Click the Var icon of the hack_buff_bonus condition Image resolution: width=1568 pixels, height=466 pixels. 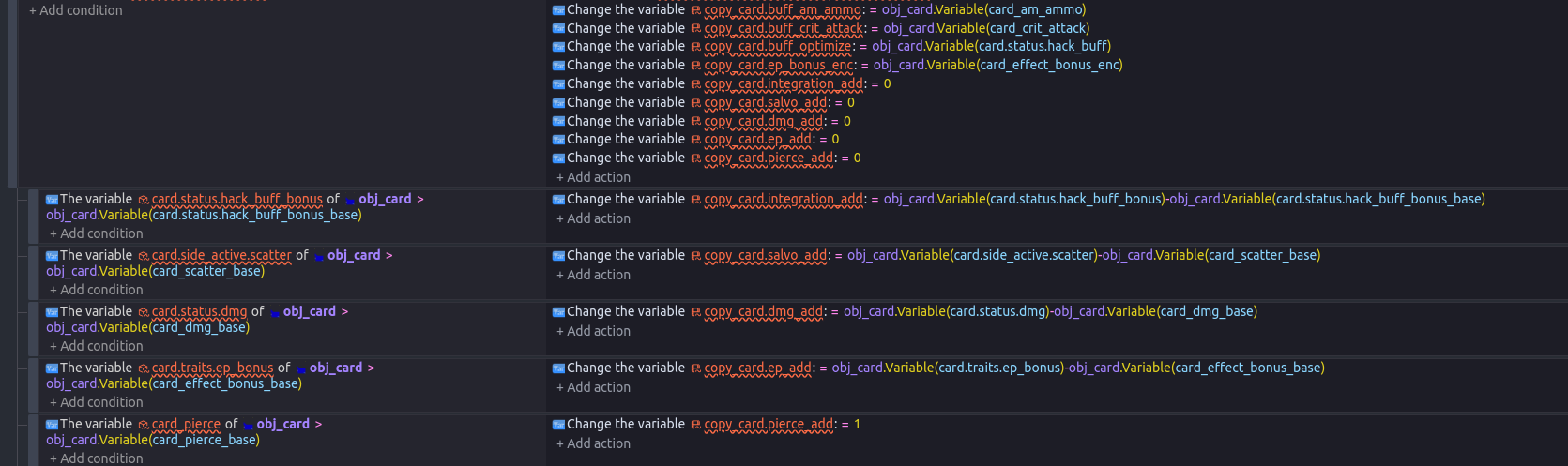pyautogui.click(x=52, y=200)
